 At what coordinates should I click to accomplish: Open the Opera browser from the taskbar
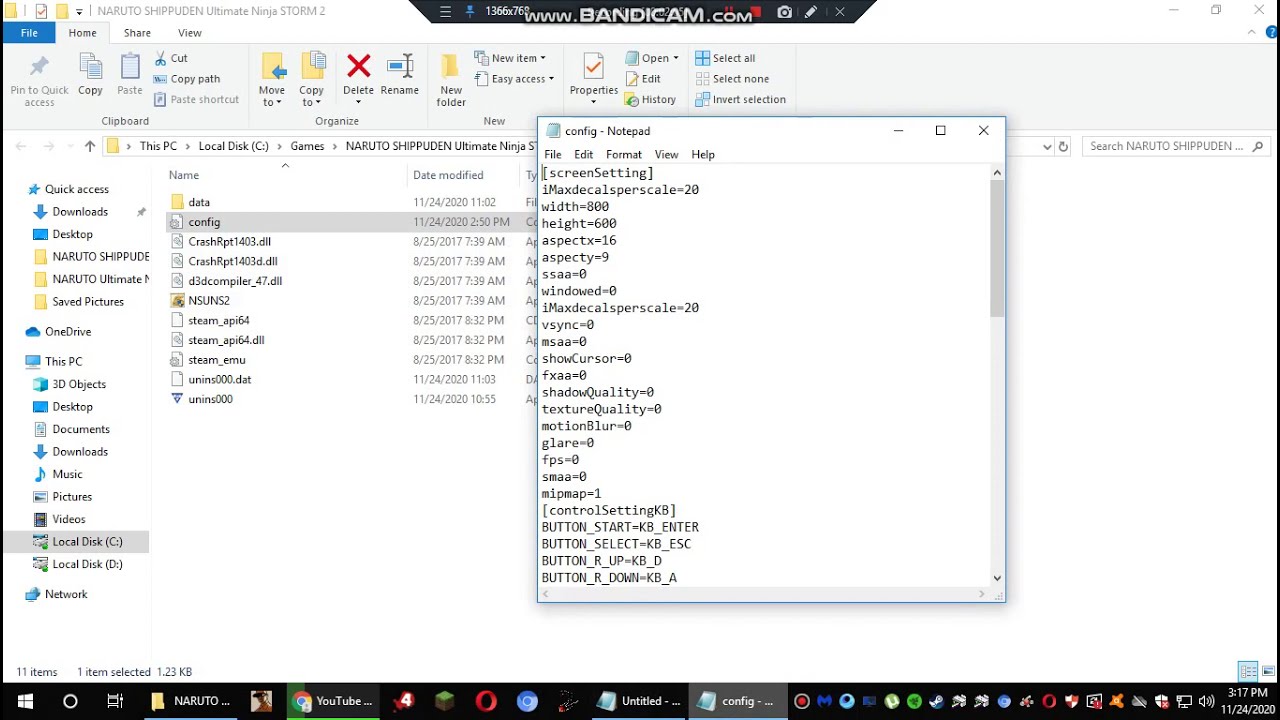pyautogui.click(x=486, y=701)
